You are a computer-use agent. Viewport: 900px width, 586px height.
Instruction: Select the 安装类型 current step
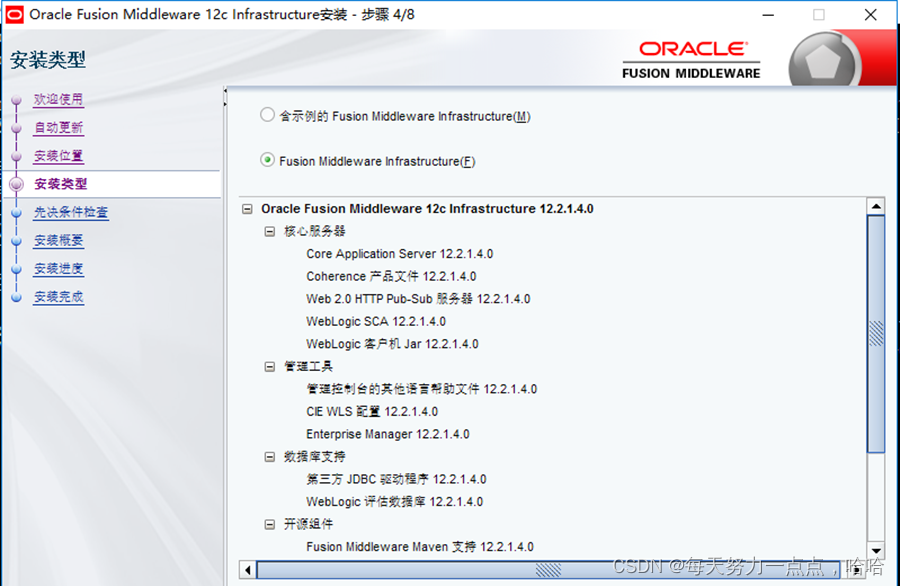pos(61,184)
